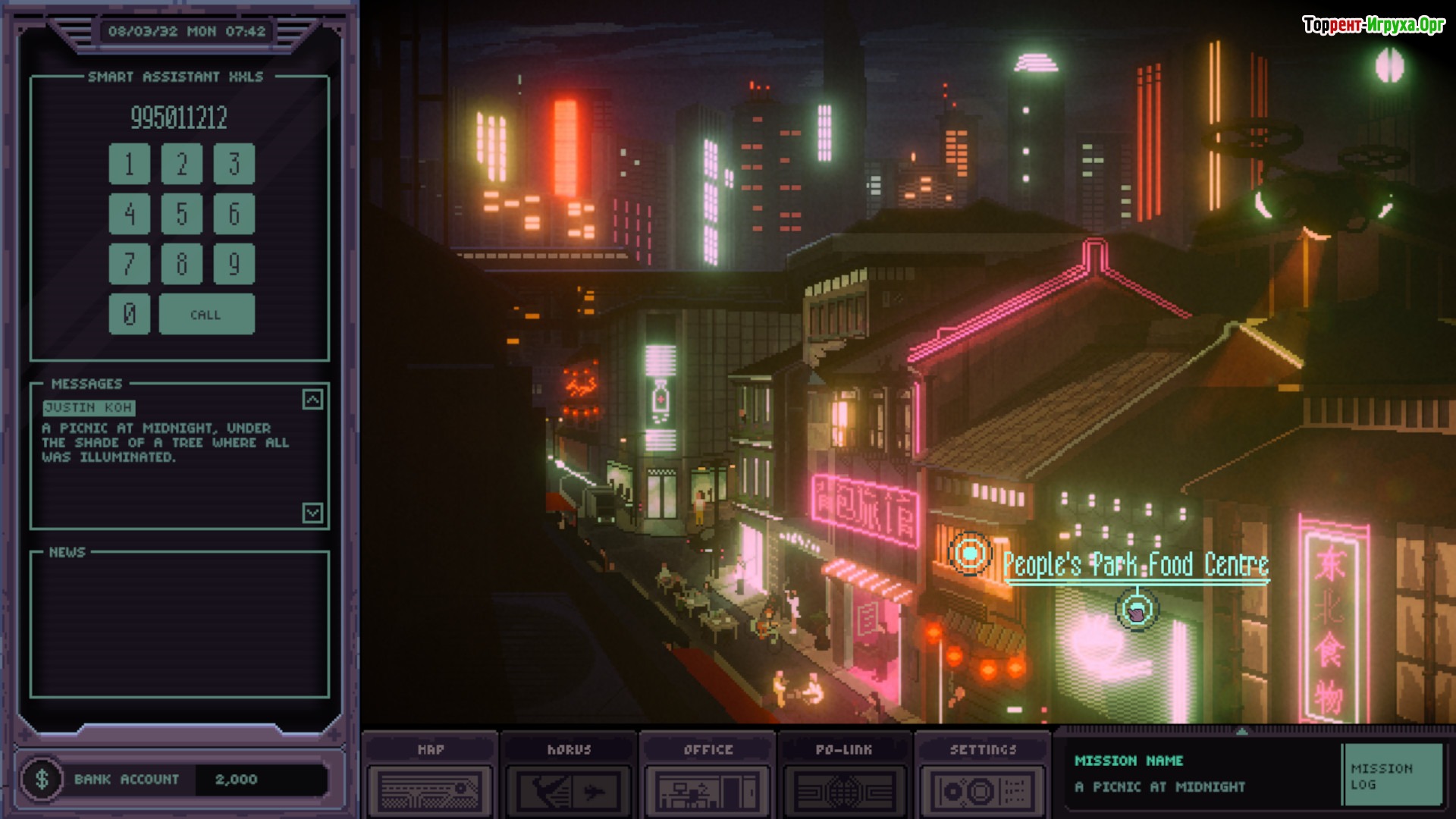Click the target marker beside People's Park
Screen dimensions: 1456x819
[970, 554]
